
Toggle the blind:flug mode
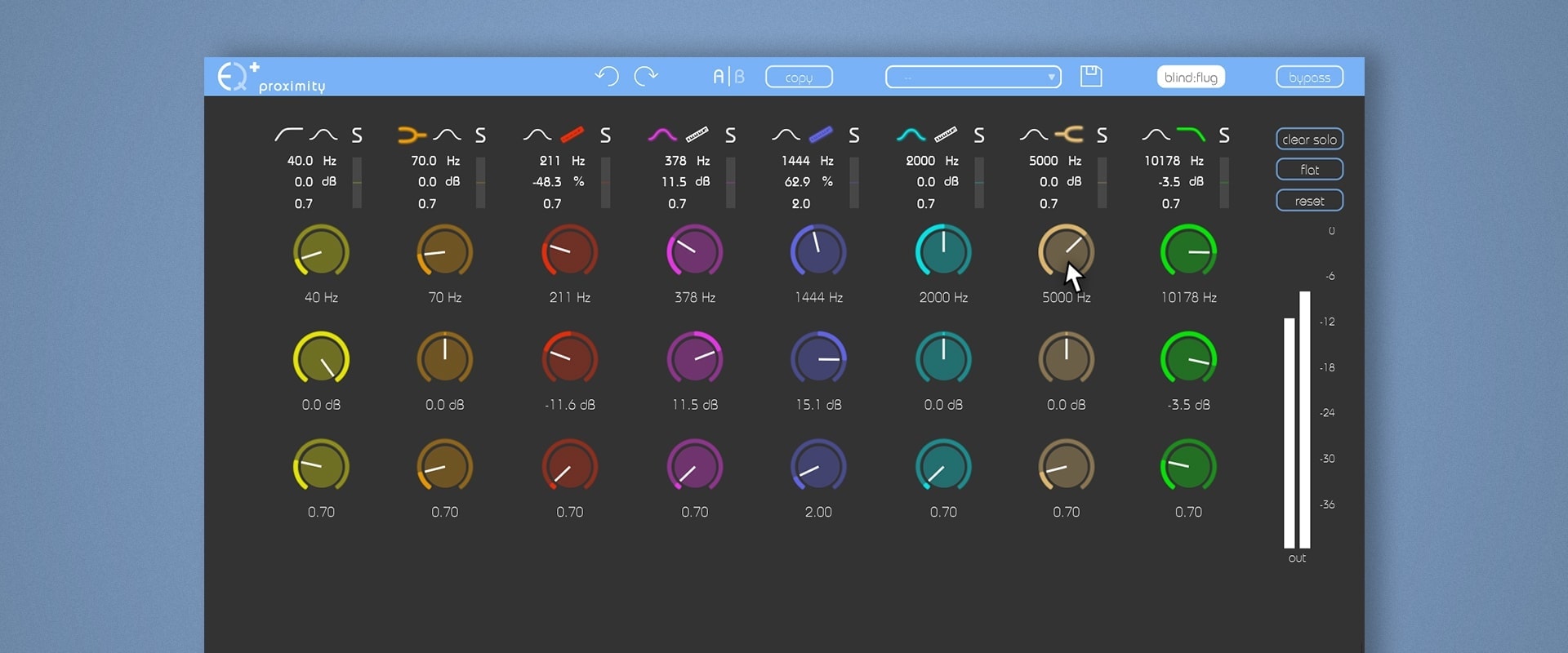[x=1190, y=78]
